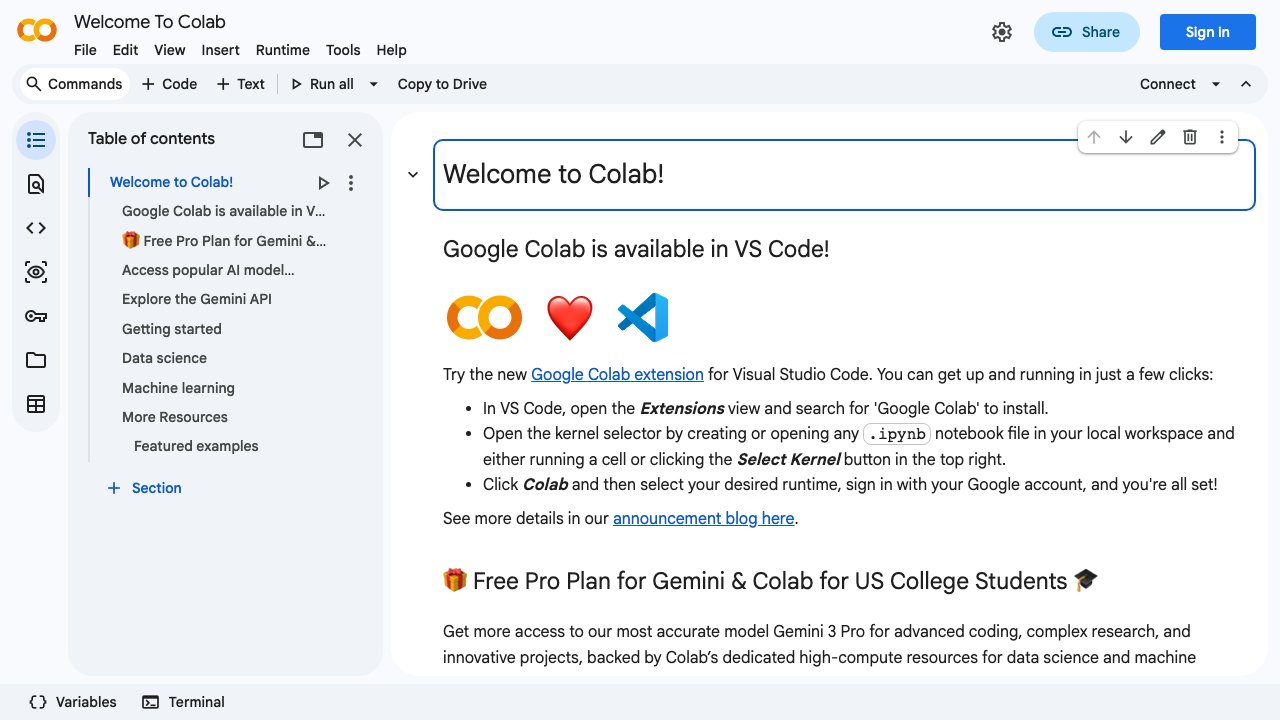Move the cell down with arrow icon
The height and width of the screenshot is (720, 1280).
[1126, 137]
